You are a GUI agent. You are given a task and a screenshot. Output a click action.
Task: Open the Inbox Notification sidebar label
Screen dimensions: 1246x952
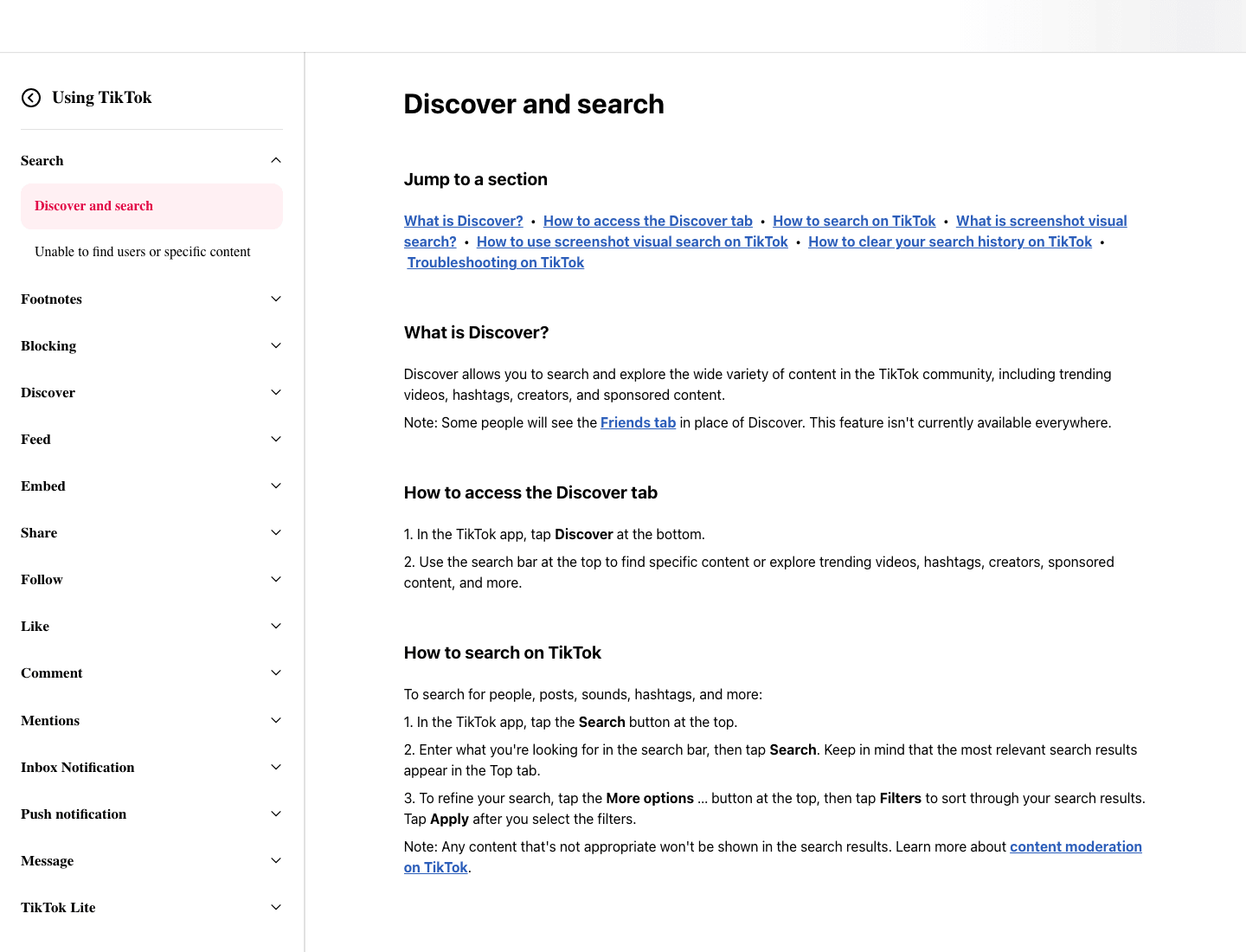point(78,768)
